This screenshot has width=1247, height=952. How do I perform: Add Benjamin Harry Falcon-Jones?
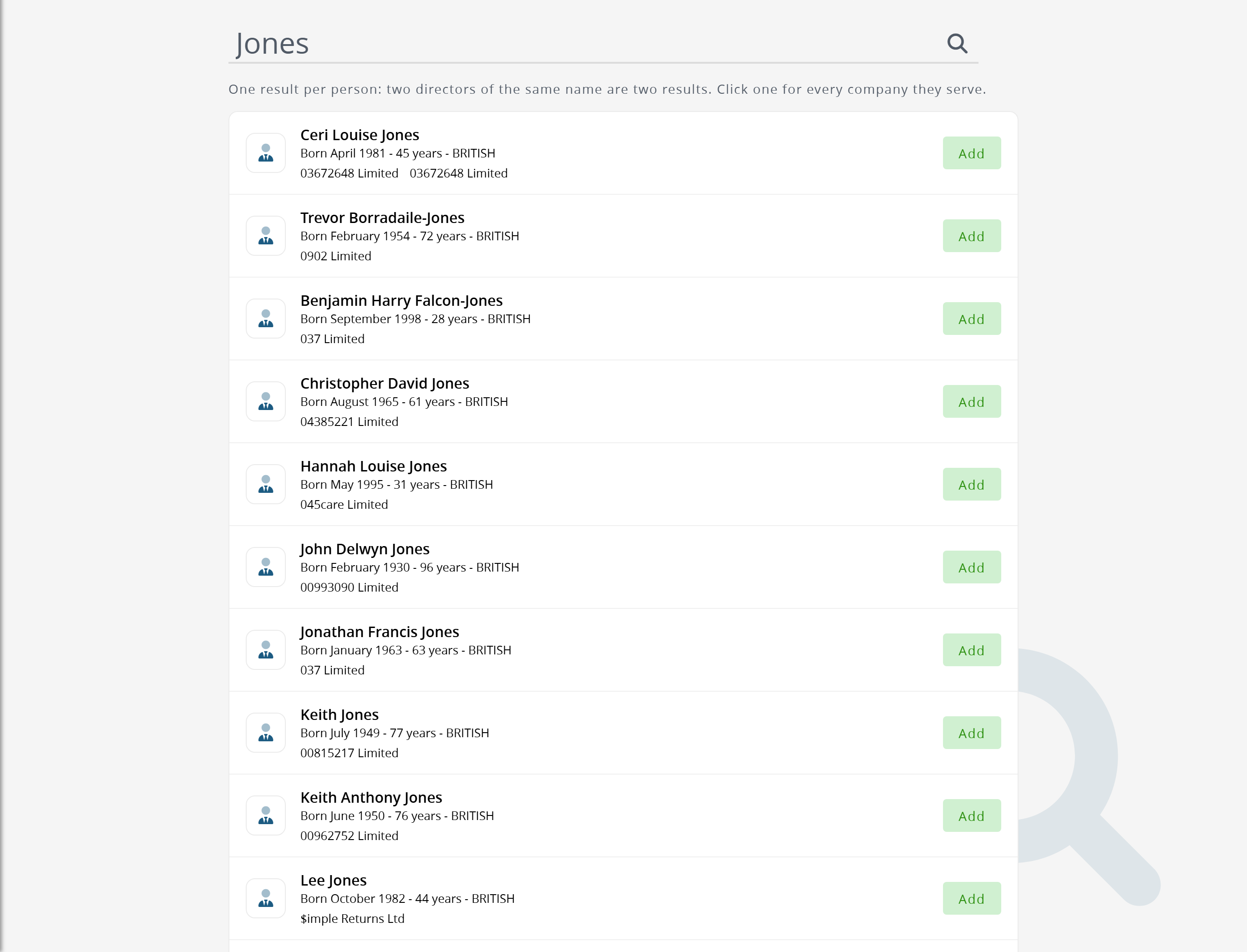[972, 319]
